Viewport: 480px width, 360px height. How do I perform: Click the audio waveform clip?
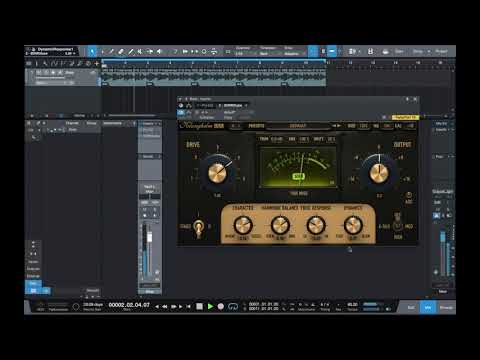pos(213,77)
